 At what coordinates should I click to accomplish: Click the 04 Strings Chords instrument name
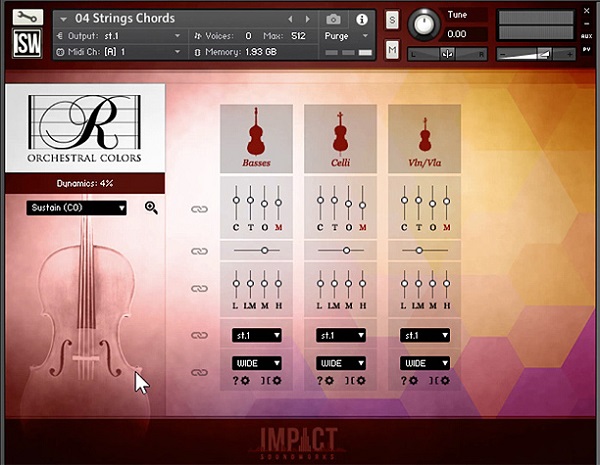tap(125, 18)
